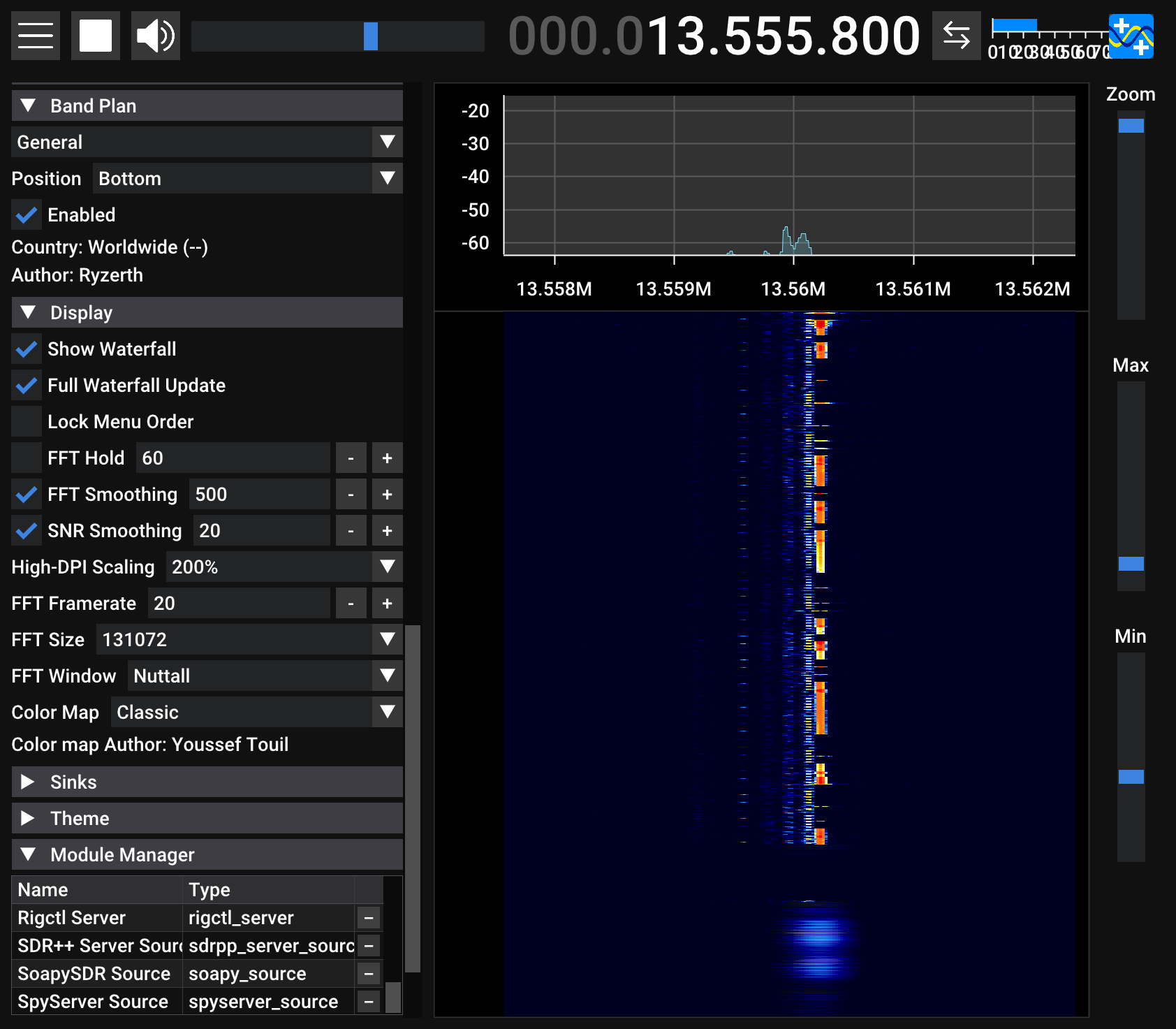Click the Rigctl Server name cell

[98, 917]
